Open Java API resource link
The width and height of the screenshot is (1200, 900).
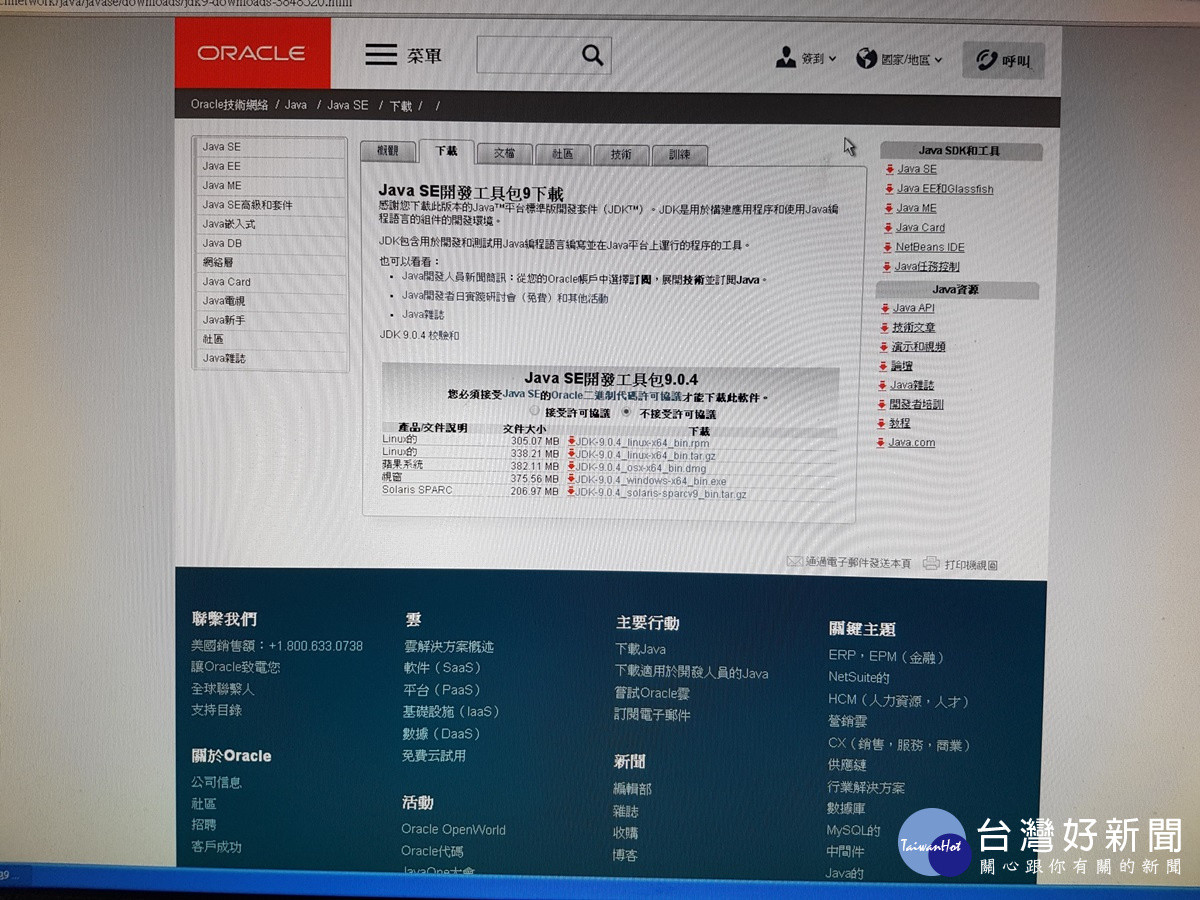[x=913, y=308]
